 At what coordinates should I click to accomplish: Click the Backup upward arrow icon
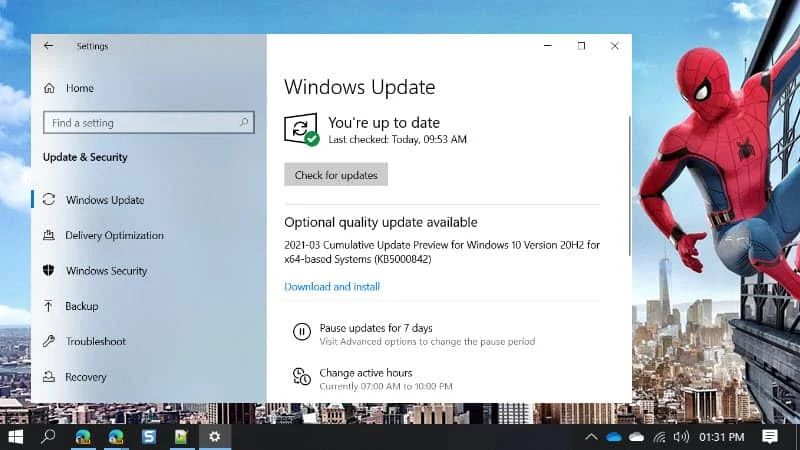tap(48, 306)
